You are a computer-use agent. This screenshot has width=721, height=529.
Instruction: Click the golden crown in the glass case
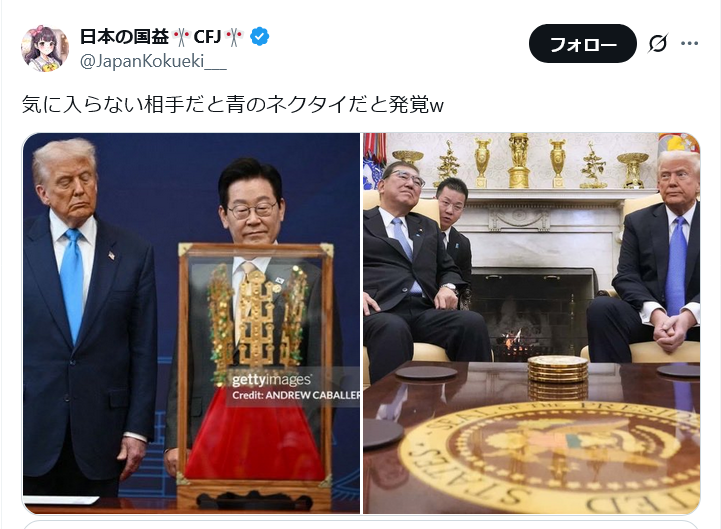click(256, 324)
